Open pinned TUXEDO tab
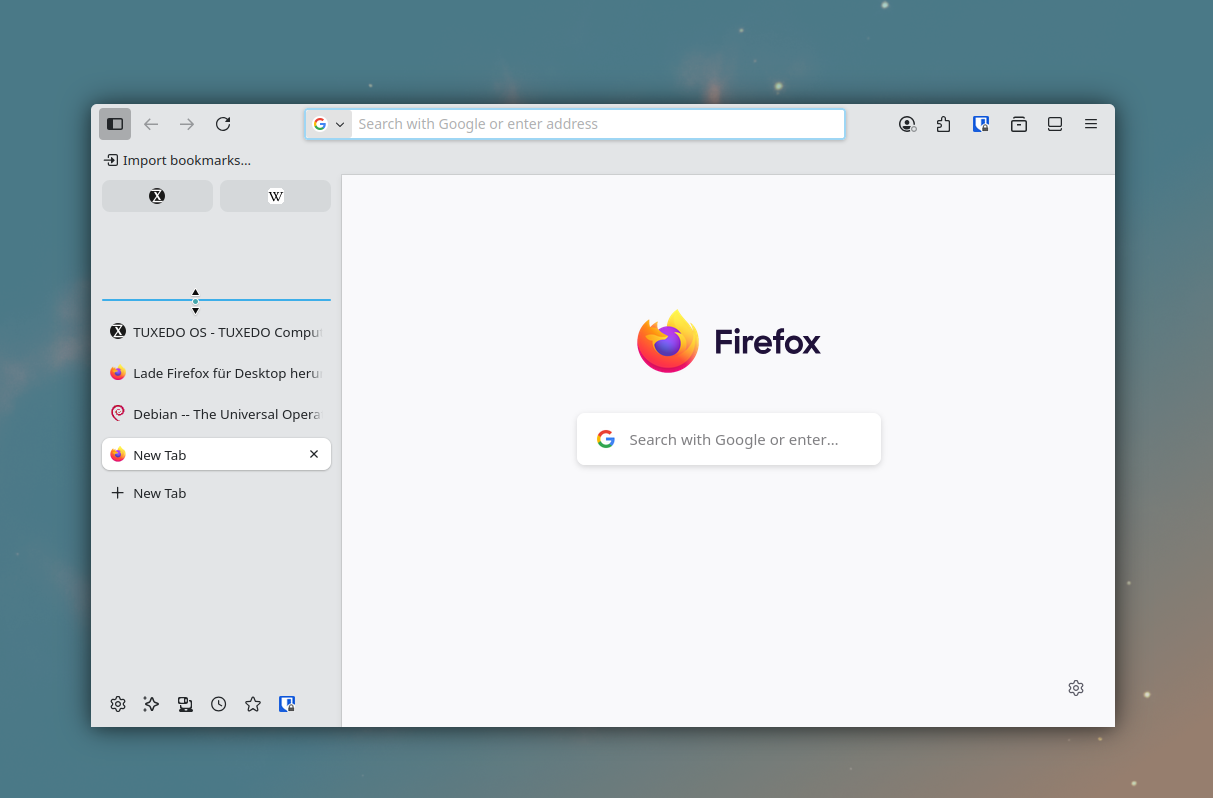Viewport: 1213px width, 798px height. coord(157,196)
